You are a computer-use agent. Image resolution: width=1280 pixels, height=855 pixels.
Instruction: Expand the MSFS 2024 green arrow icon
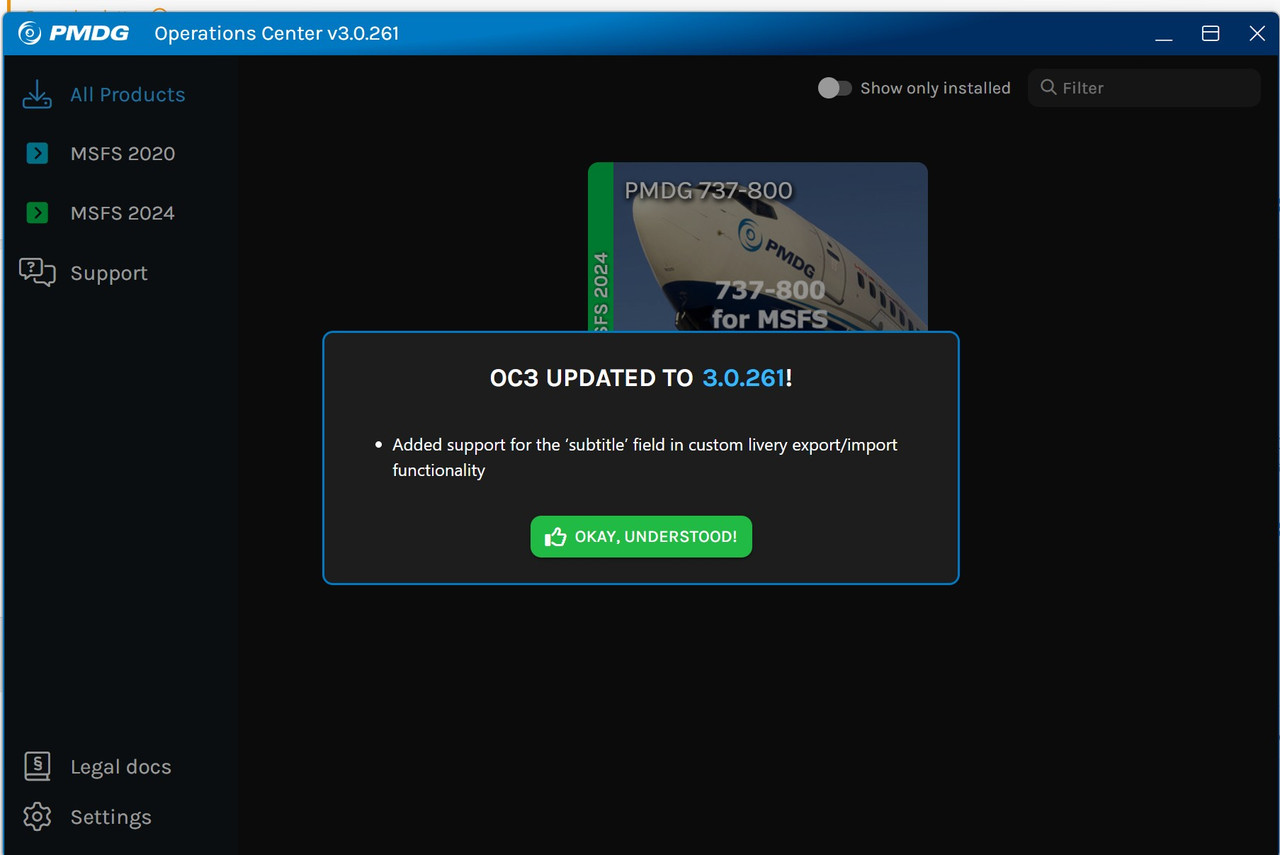(x=37, y=212)
